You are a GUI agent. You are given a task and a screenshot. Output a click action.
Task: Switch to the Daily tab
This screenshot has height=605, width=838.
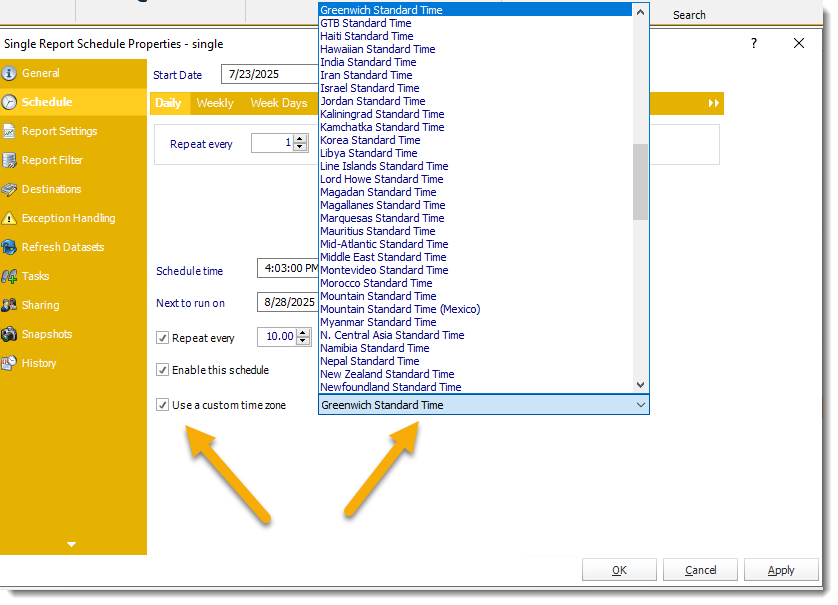tap(168, 103)
